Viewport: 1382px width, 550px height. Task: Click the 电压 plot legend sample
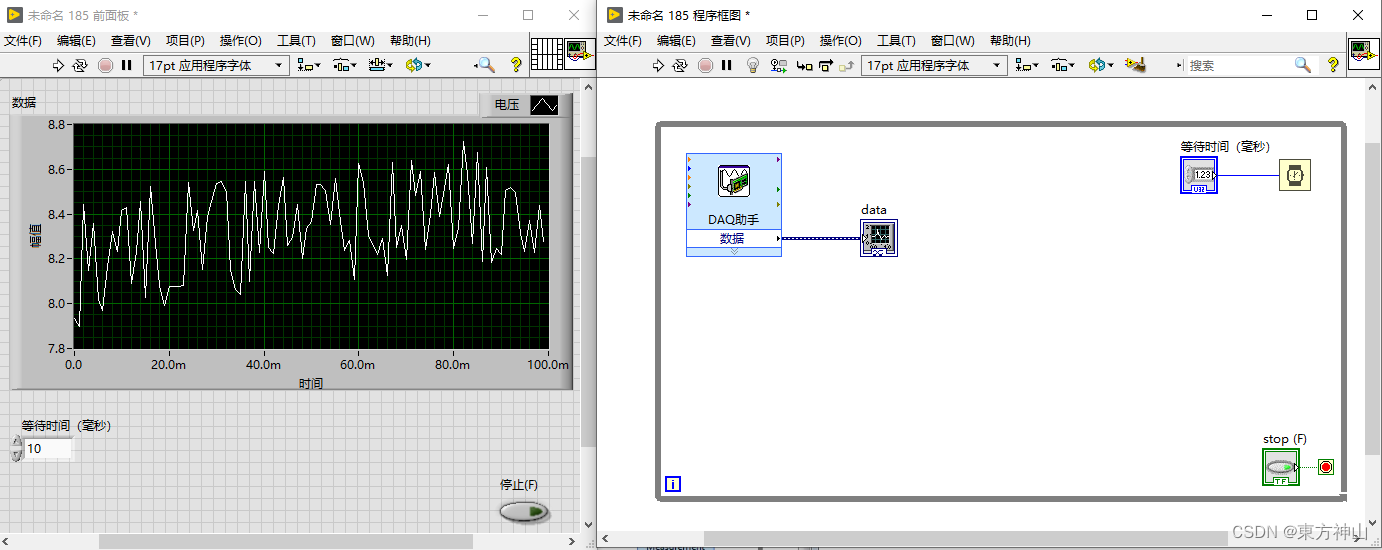[544, 104]
